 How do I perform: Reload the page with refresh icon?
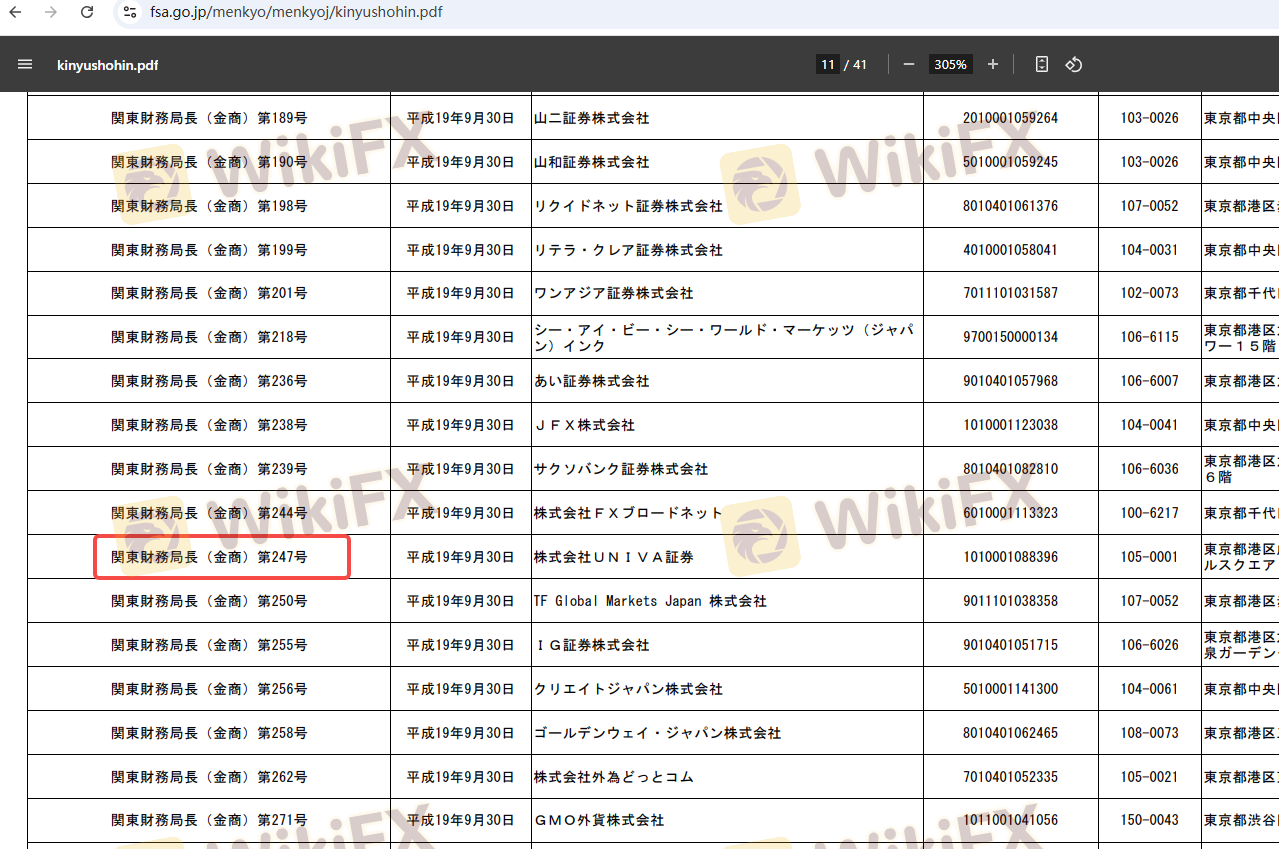point(87,12)
